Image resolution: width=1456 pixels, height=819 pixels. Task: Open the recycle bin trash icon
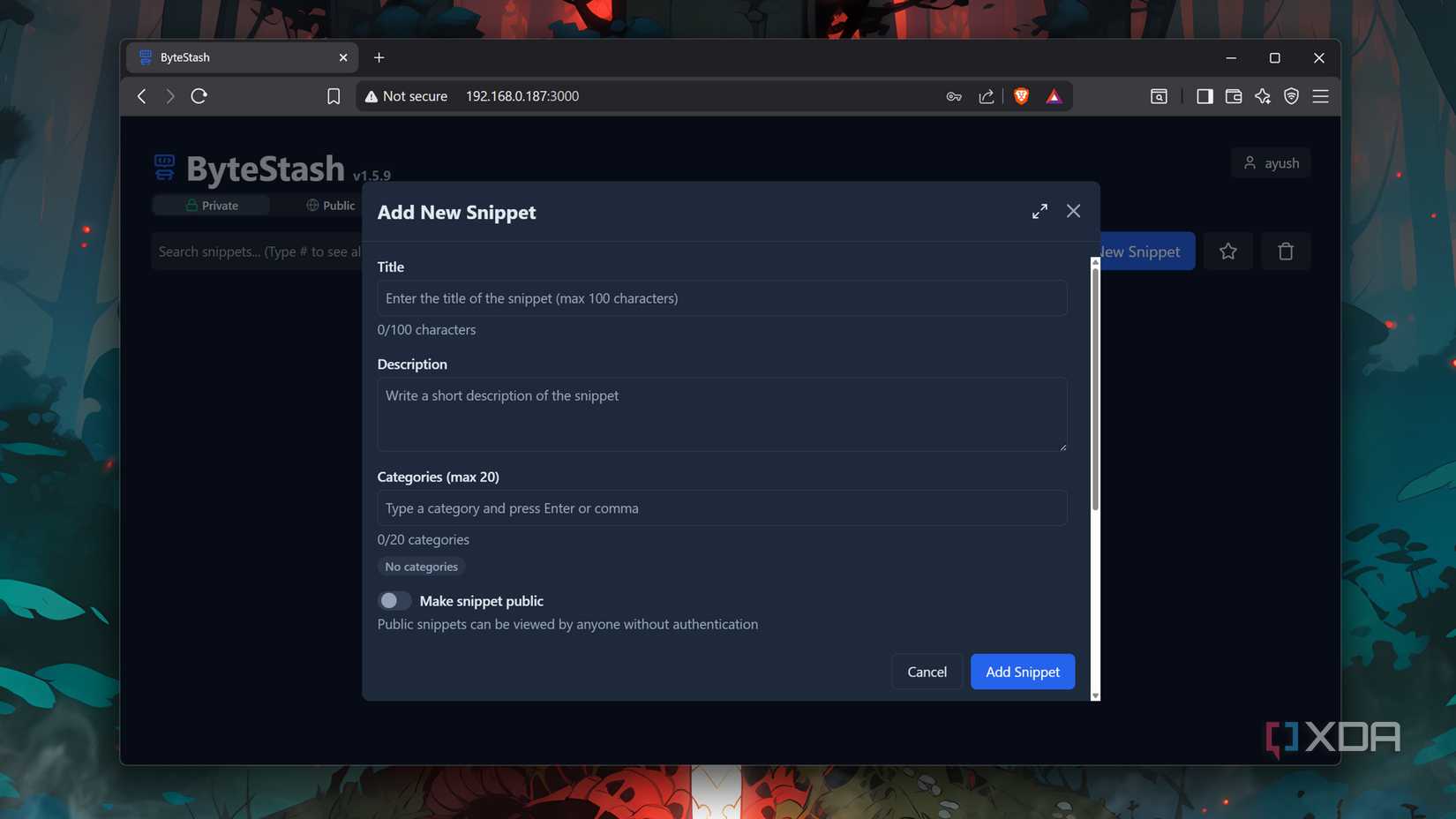pyautogui.click(x=1286, y=252)
